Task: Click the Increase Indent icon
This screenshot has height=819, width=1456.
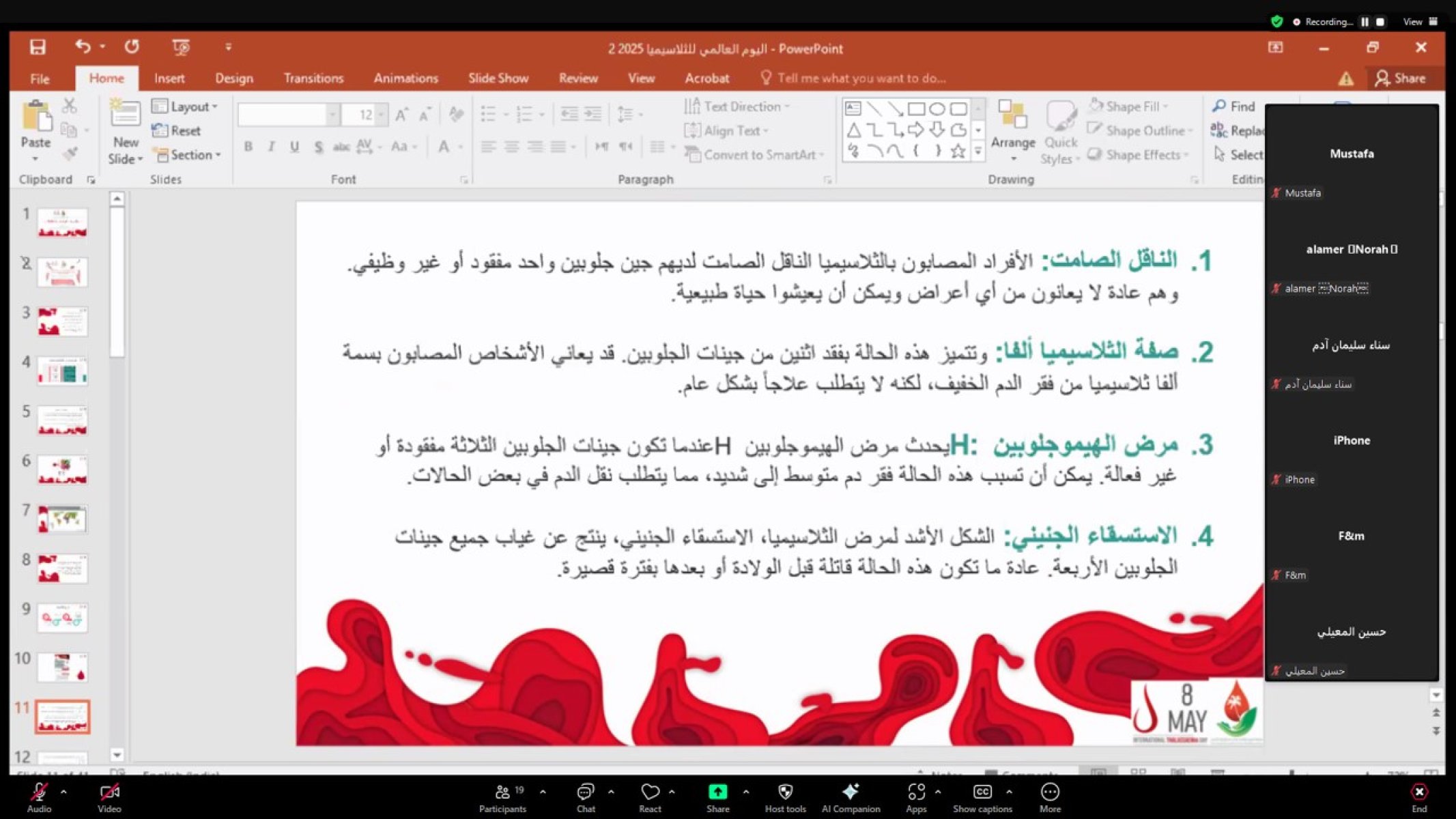Action: click(593, 114)
